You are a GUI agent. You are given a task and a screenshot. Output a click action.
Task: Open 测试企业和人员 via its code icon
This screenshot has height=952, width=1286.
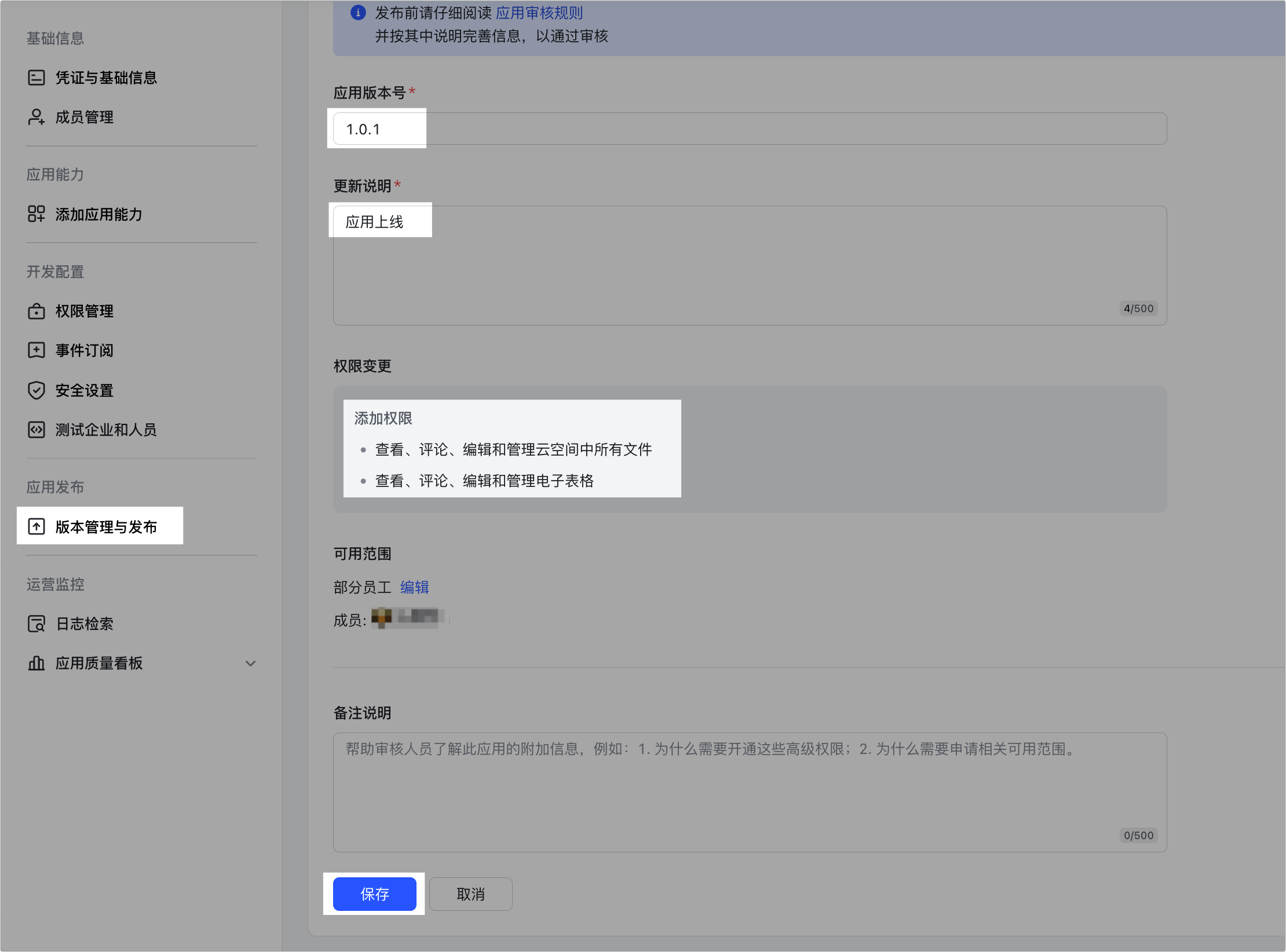coord(36,429)
